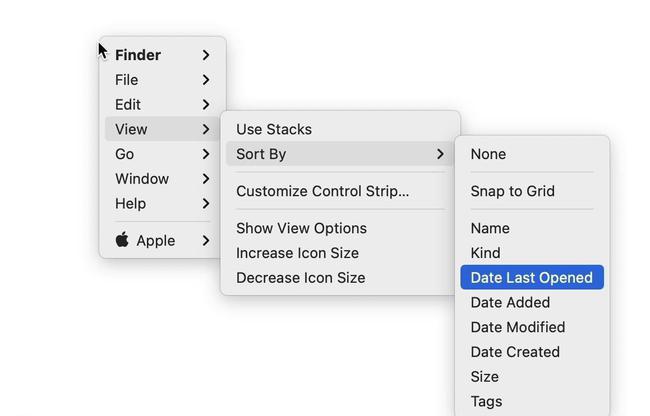Sort by Name
This screenshot has height=416, width=650.
[490, 228]
